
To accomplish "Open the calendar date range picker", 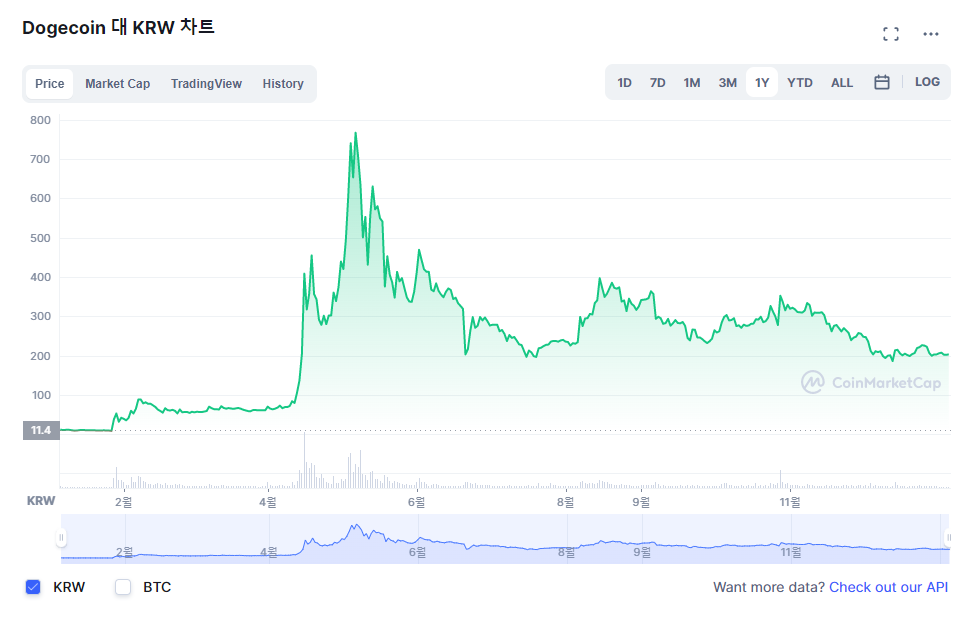I will 881,82.
